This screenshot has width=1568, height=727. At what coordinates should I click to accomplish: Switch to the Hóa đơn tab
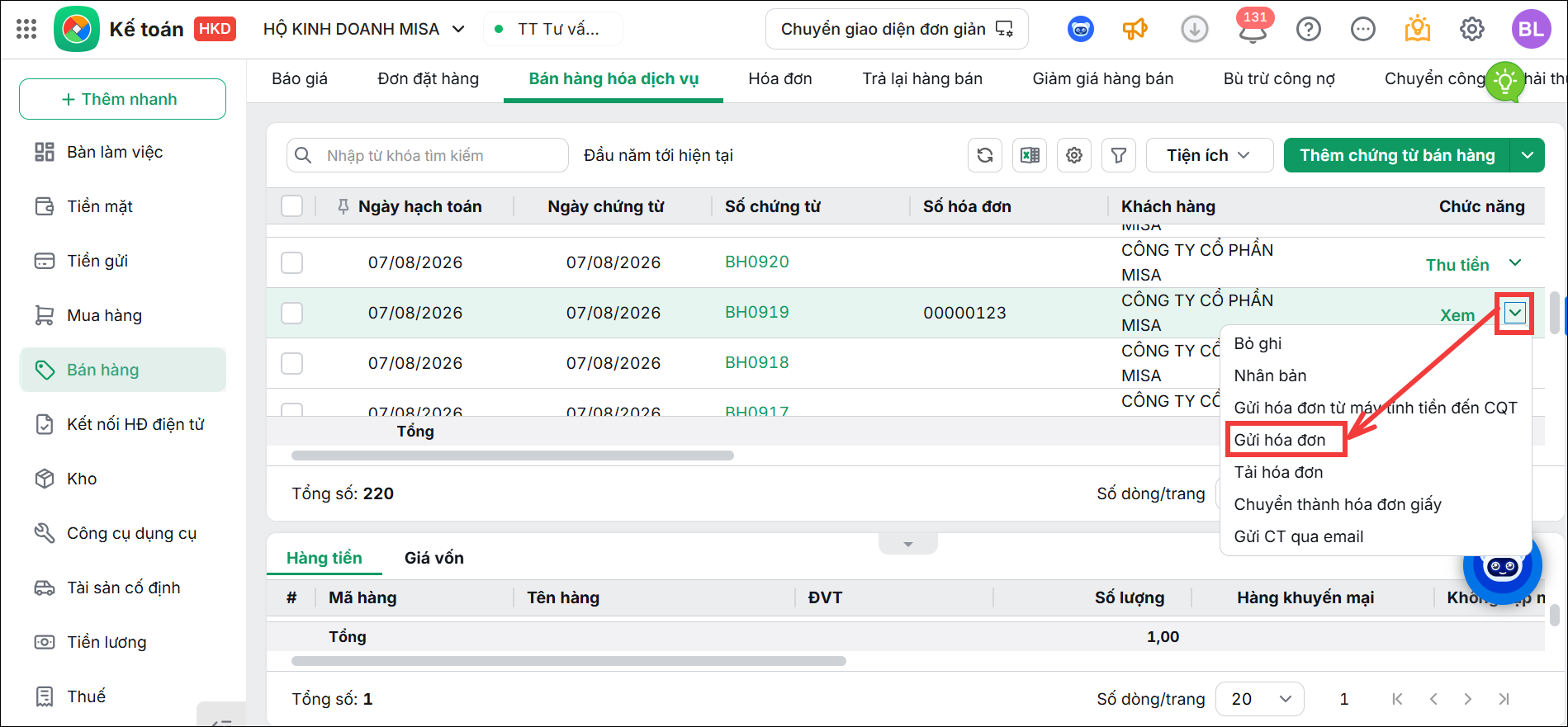(780, 78)
